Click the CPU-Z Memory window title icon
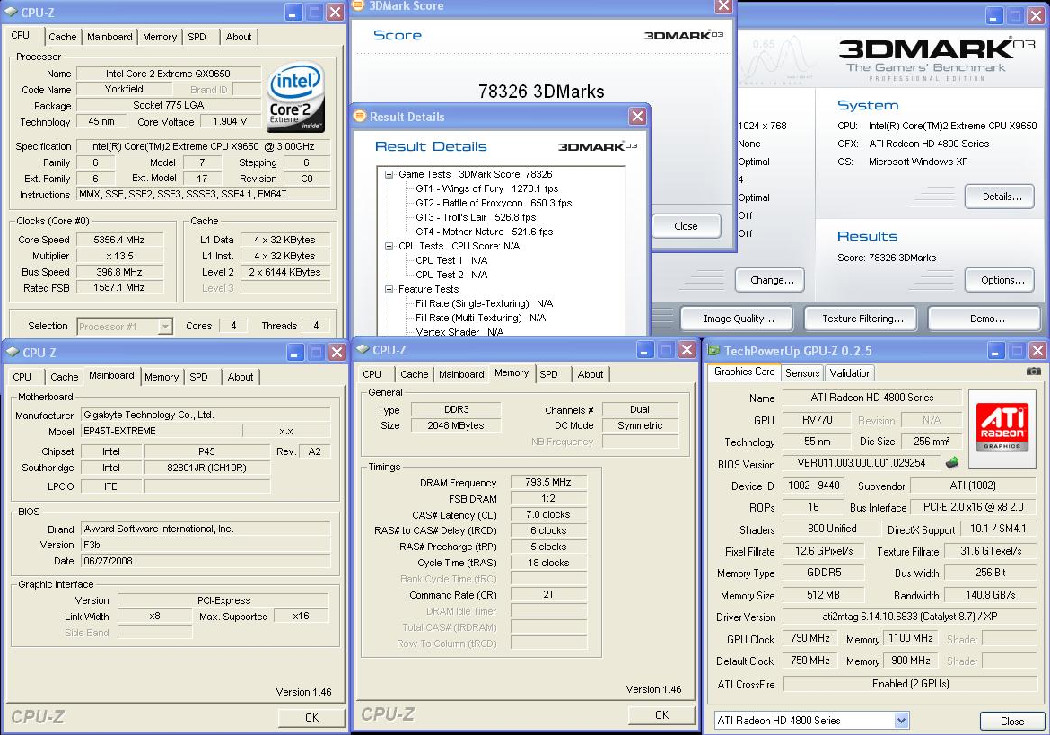 tap(362, 349)
